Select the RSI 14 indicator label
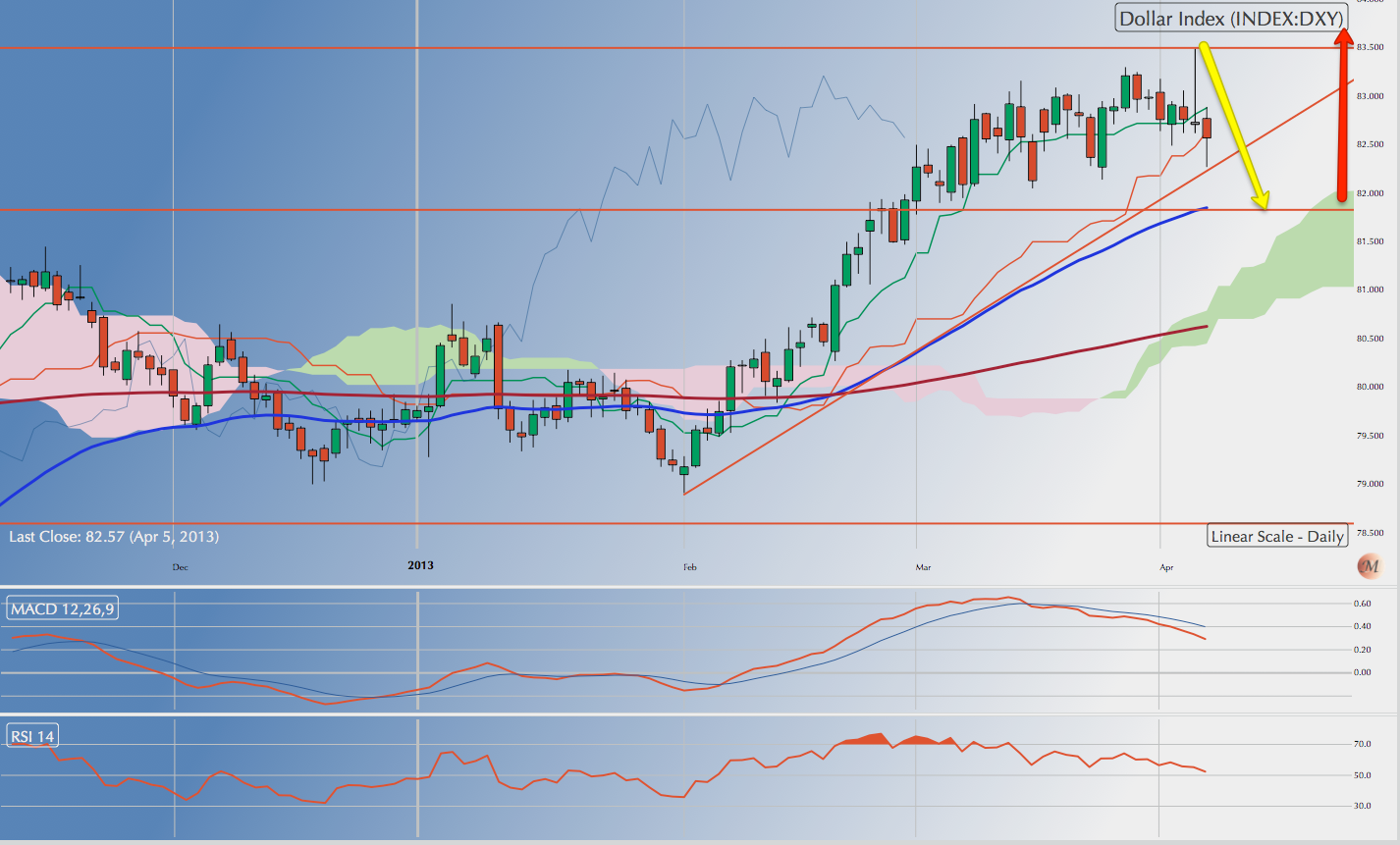 32,735
